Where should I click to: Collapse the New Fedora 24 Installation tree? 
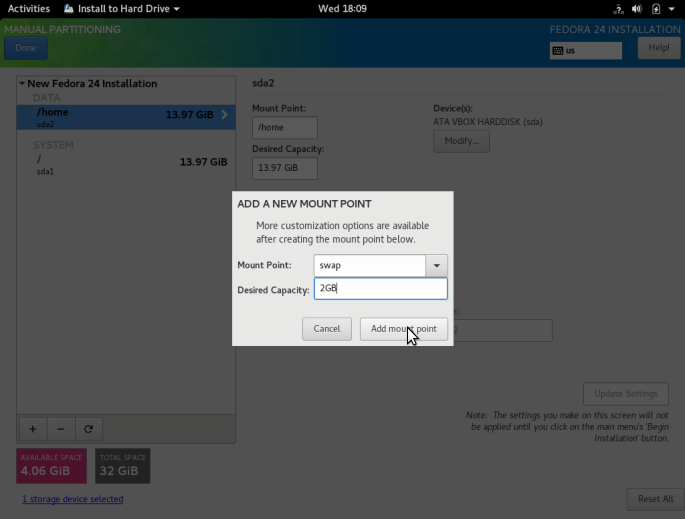point(22,83)
